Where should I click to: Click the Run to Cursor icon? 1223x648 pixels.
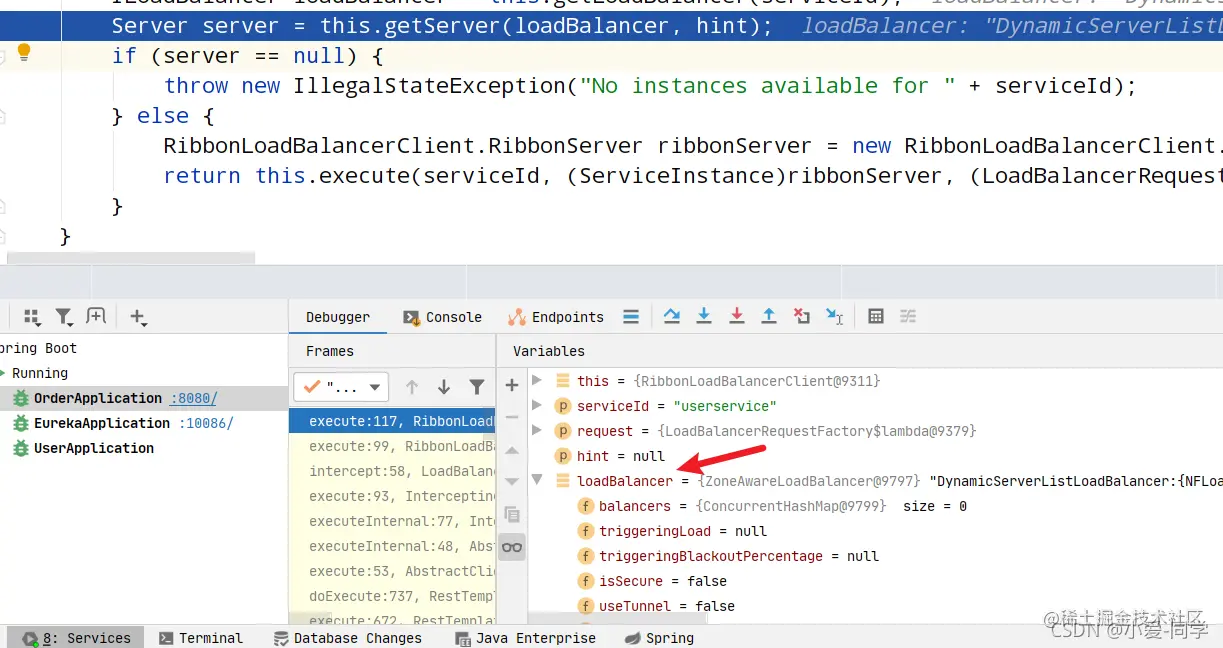(x=834, y=316)
